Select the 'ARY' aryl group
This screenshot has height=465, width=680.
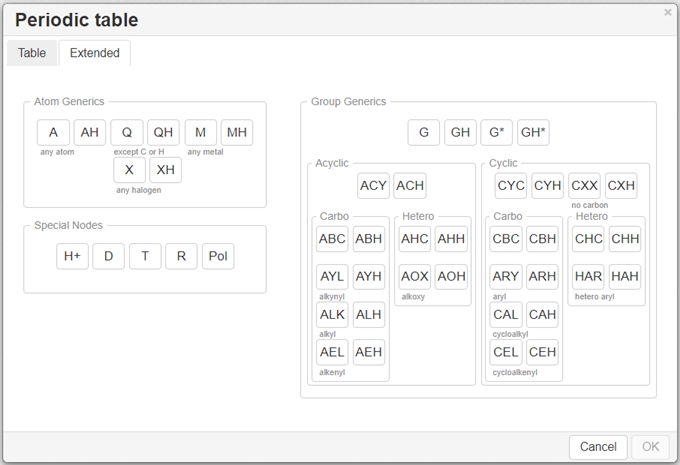point(506,276)
